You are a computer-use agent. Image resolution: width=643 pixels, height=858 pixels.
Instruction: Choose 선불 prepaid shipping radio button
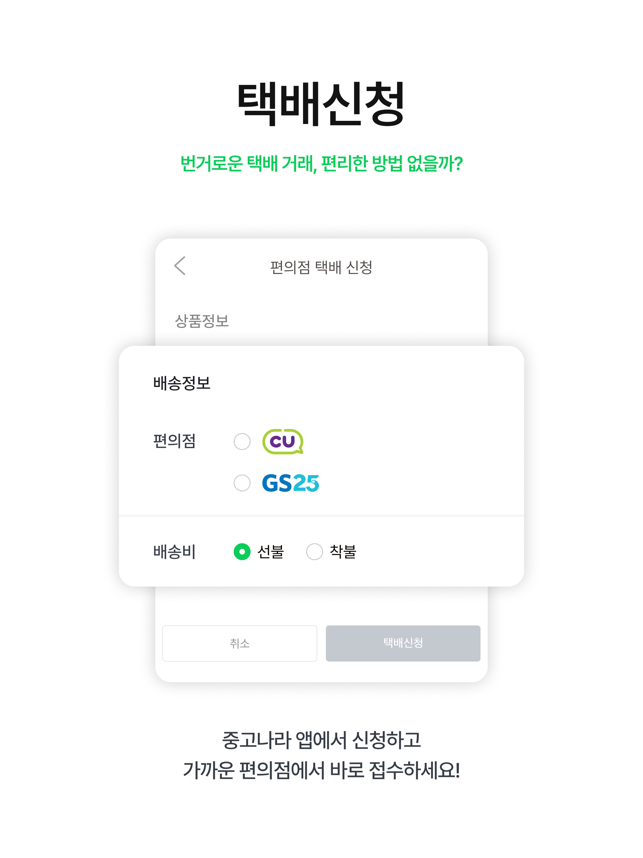pyautogui.click(x=242, y=552)
